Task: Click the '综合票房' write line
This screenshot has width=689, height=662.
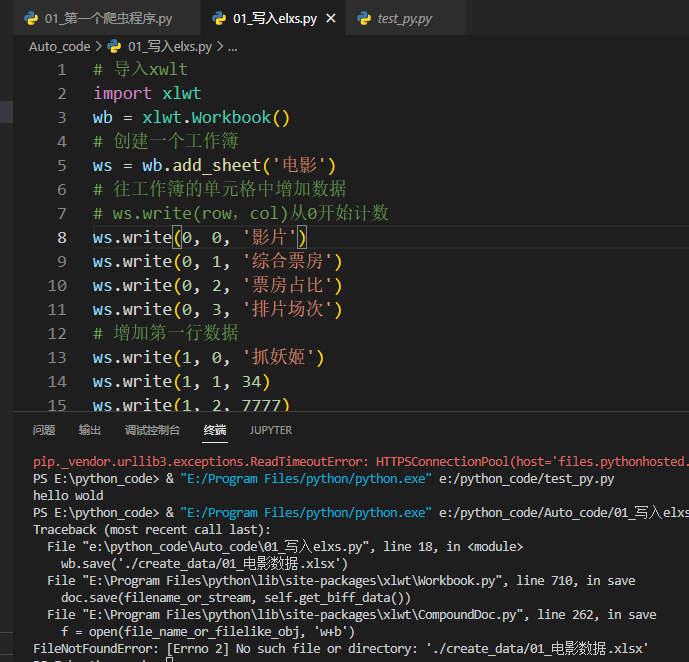Action: pyautogui.click(x=217, y=262)
